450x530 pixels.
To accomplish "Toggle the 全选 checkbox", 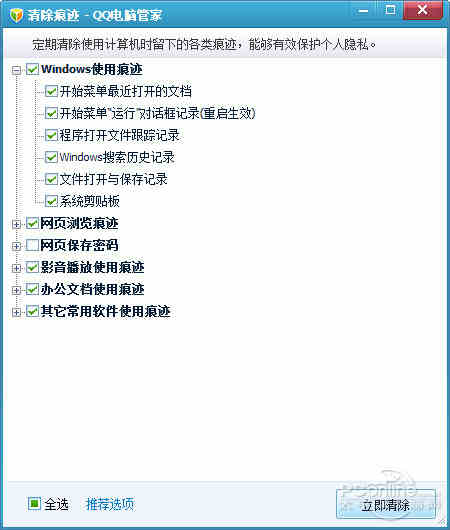I will [34, 504].
